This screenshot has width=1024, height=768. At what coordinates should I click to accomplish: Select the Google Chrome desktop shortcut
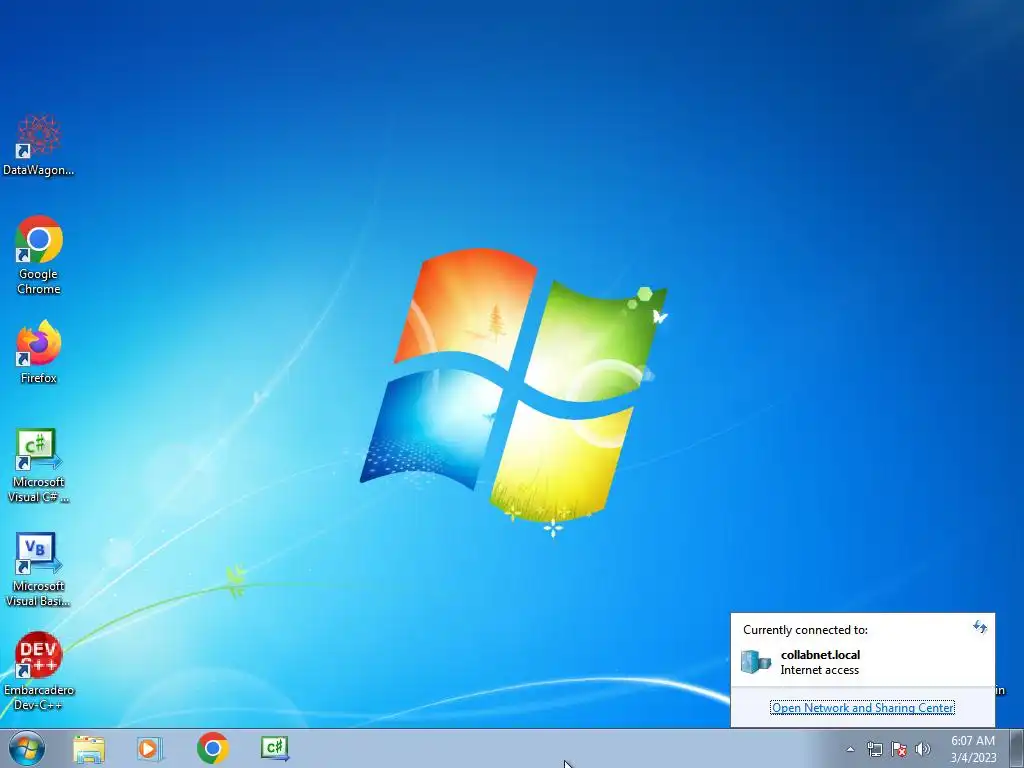39,255
